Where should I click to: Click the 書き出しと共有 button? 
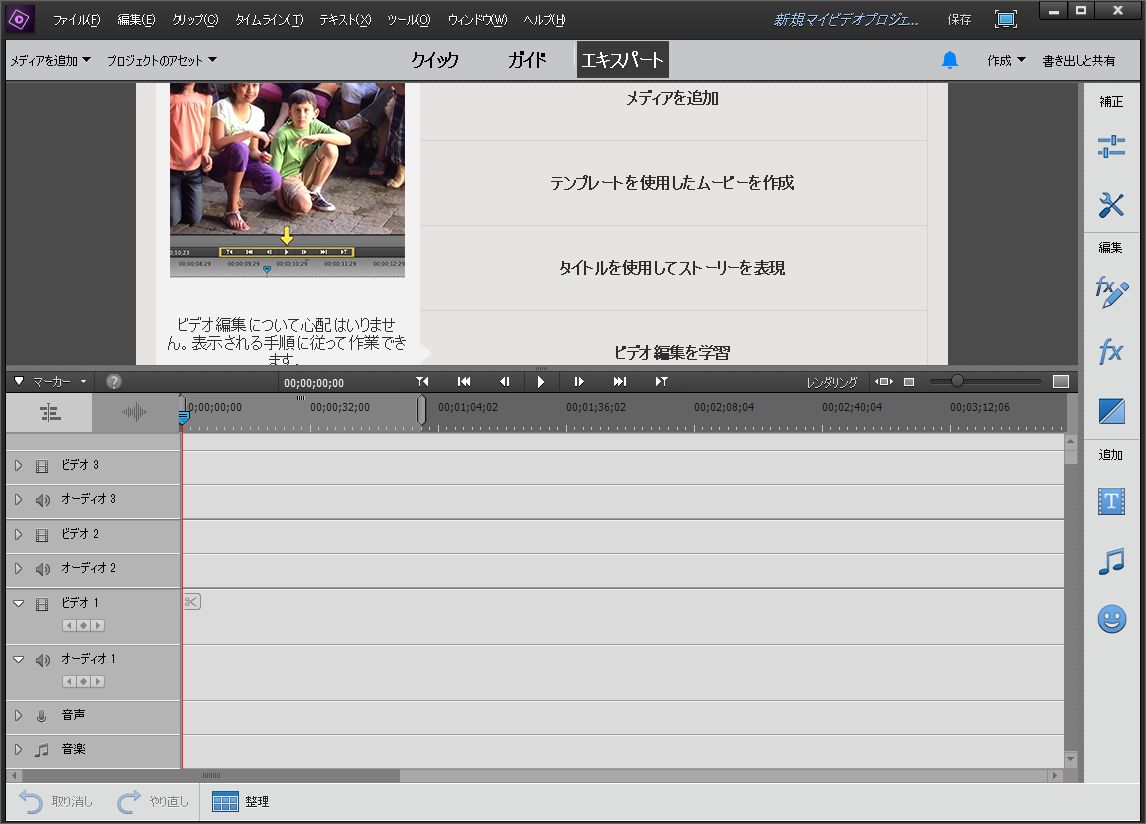pos(1078,60)
